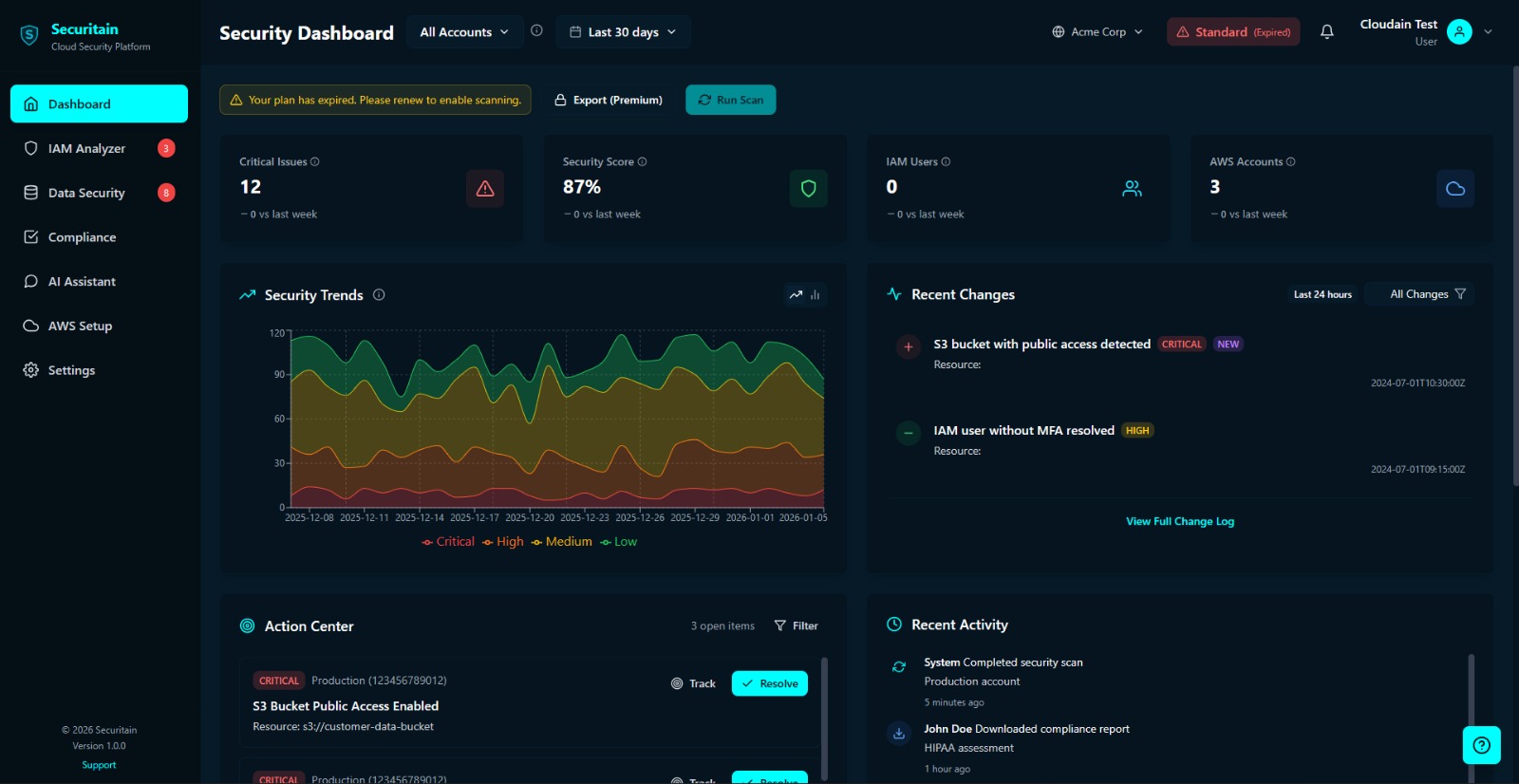Go to Dashboard in sidebar
This screenshot has width=1519, height=784.
(99, 103)
